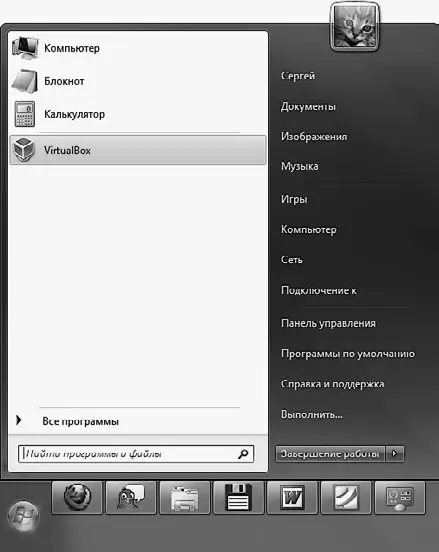439x552 pixels.
Task: Open Калькулятор from the Start menu
Action: coord(138,114)
